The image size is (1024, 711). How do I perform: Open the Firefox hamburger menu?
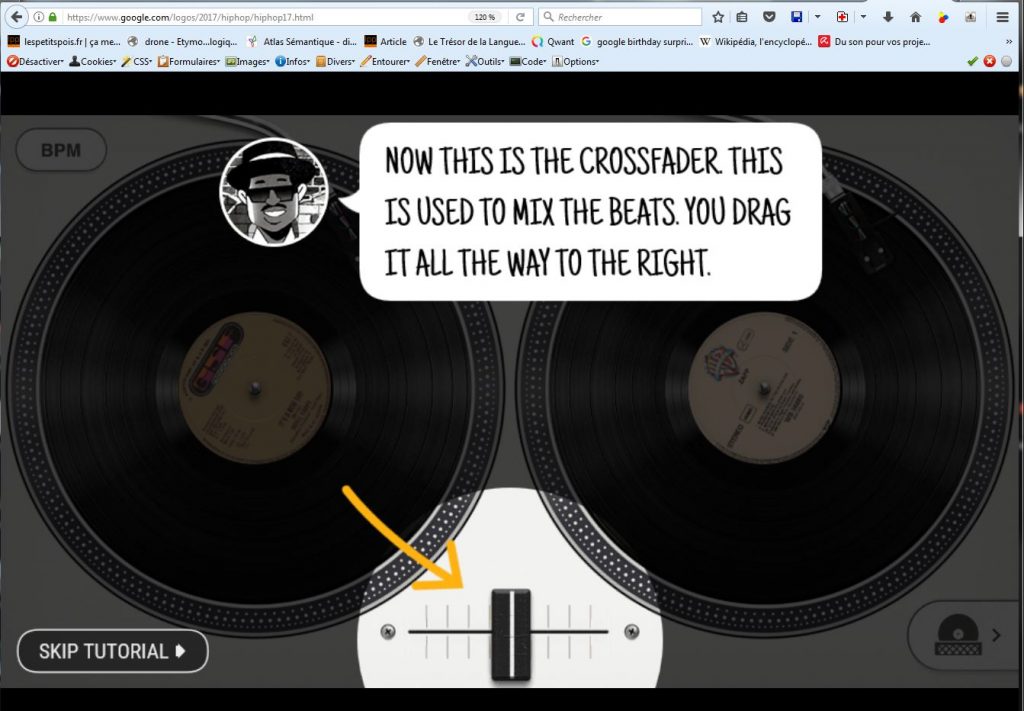(1002, 17)
